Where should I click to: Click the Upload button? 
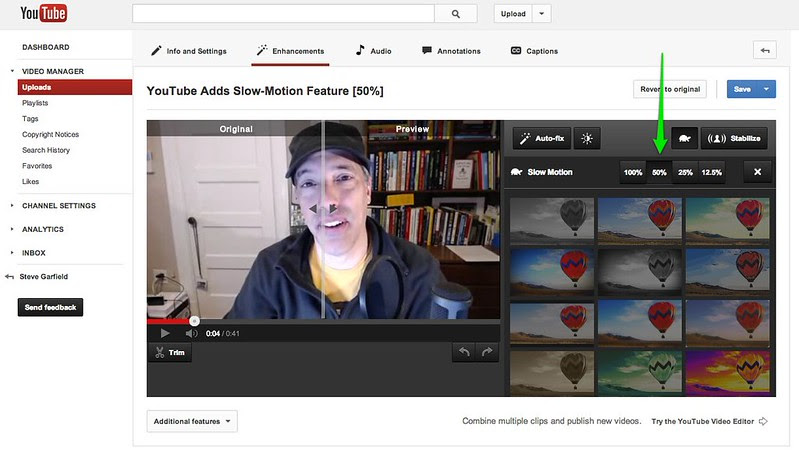(513, 14)
